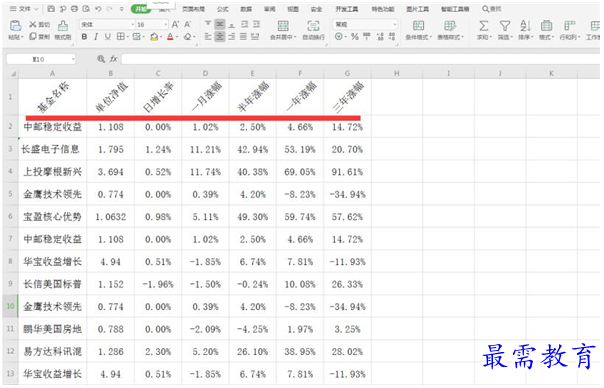Screen dimensions: 604x388
Task: Toggle top vertical alignment
Action: click(208, 24)
